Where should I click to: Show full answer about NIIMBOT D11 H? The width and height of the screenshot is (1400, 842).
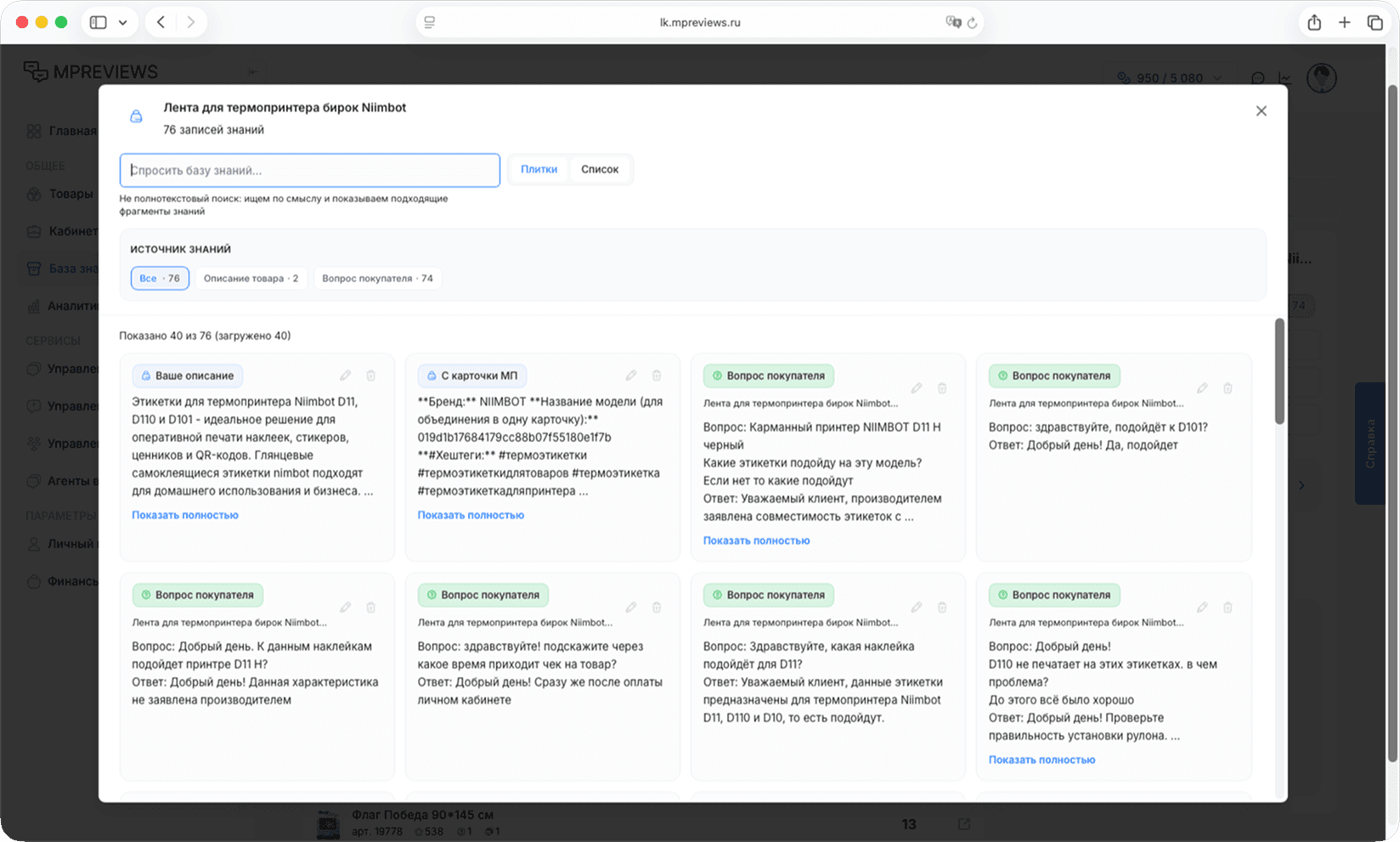pyautogui.click(x=756, y=540)
